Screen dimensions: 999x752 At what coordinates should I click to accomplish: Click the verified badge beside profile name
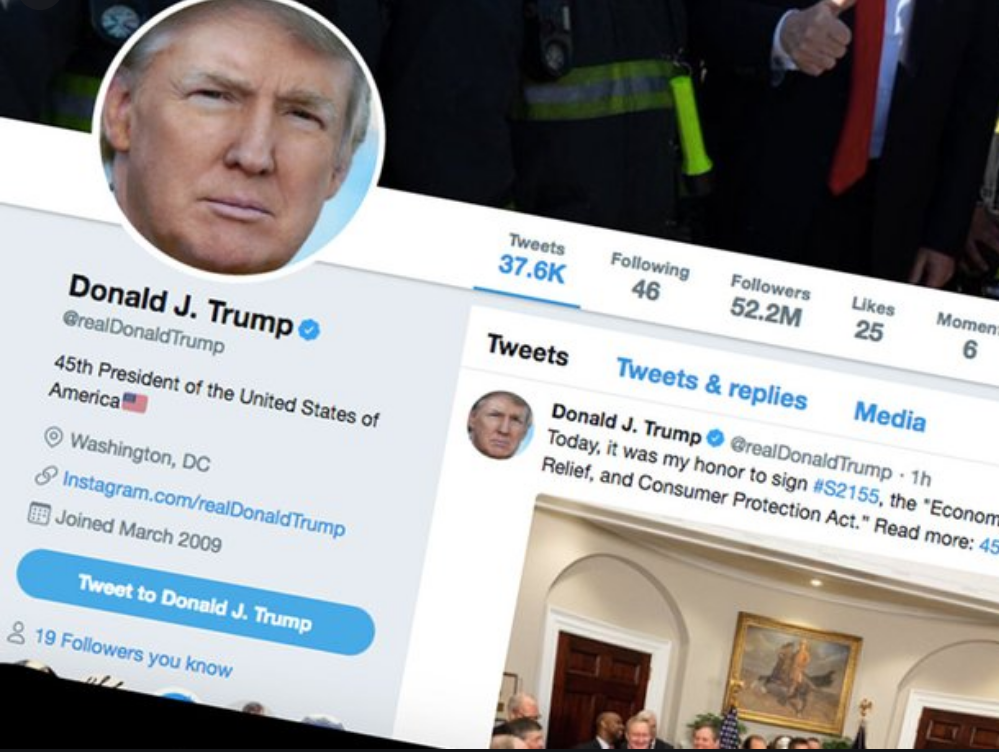pos(309,329)
